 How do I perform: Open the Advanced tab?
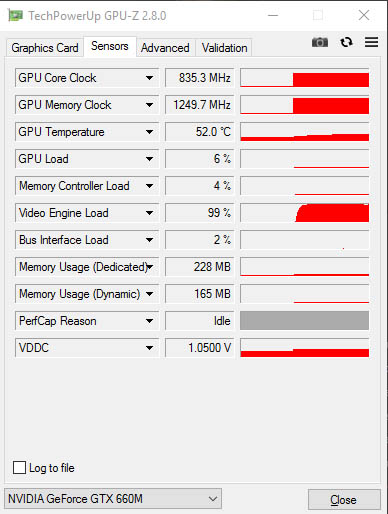click(165, 48)
